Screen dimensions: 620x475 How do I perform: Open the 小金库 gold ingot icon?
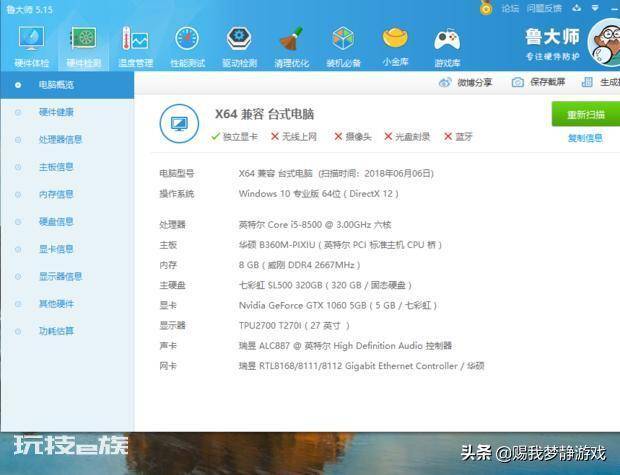click(x=395, y=46)
